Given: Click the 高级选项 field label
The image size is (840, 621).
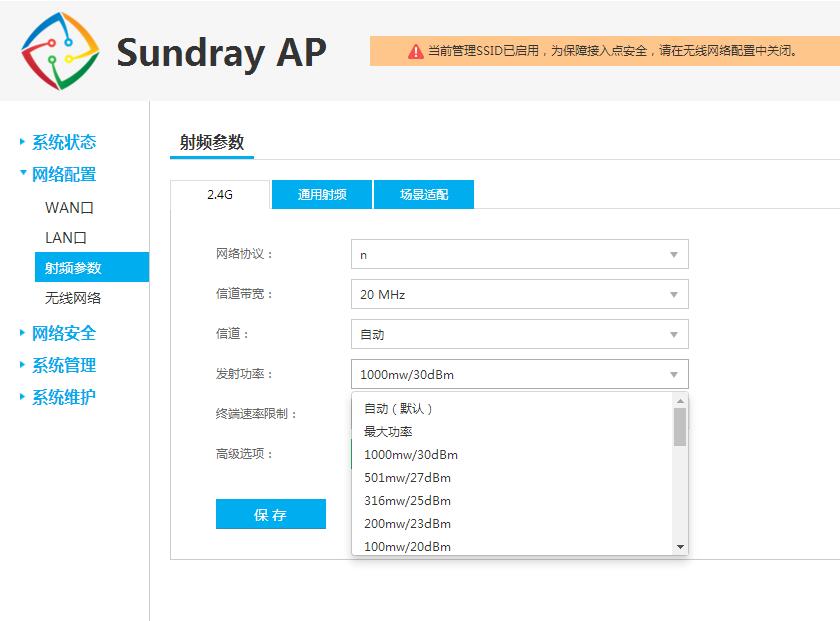Looking at the screenshot, I should coord(244,454).
